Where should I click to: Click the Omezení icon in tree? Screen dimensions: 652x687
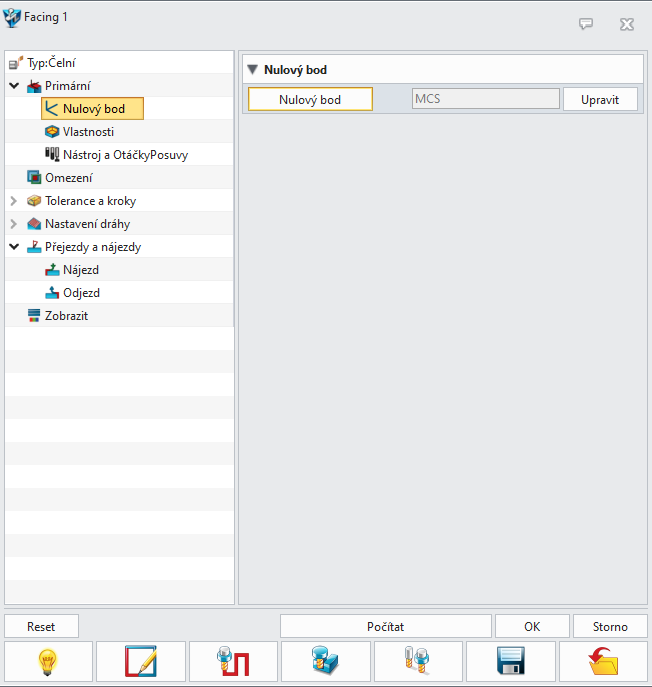[x=34, y=177]
